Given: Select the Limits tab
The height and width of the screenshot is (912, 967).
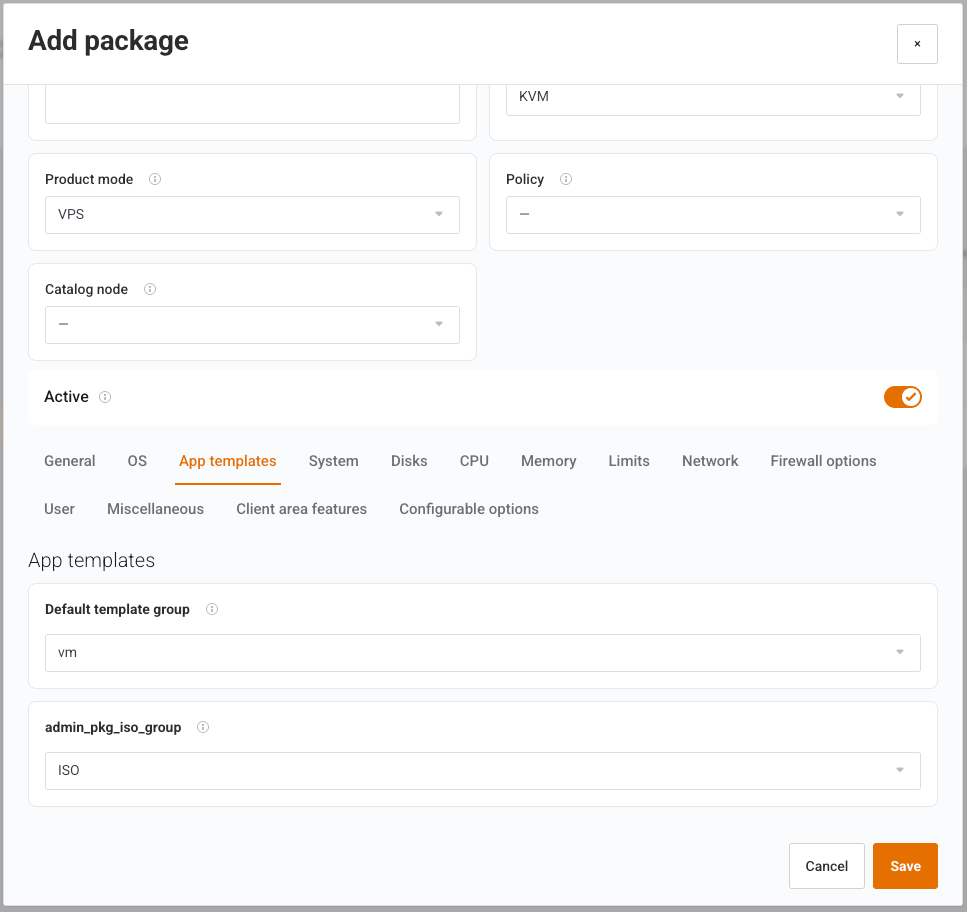Looking at the screenshot, I should (629, 461).
